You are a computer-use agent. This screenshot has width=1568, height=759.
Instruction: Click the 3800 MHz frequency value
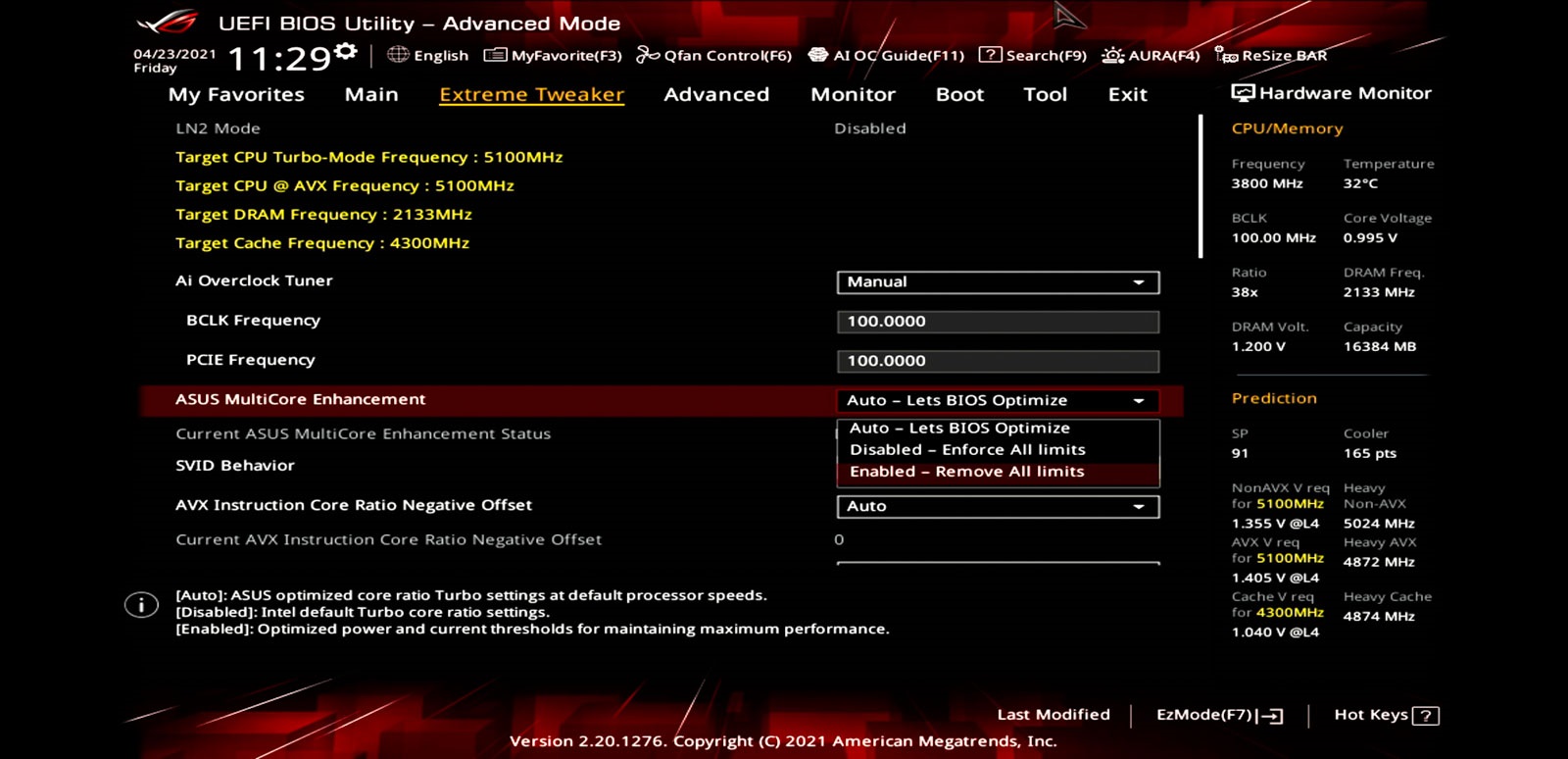pos(1267,183)
